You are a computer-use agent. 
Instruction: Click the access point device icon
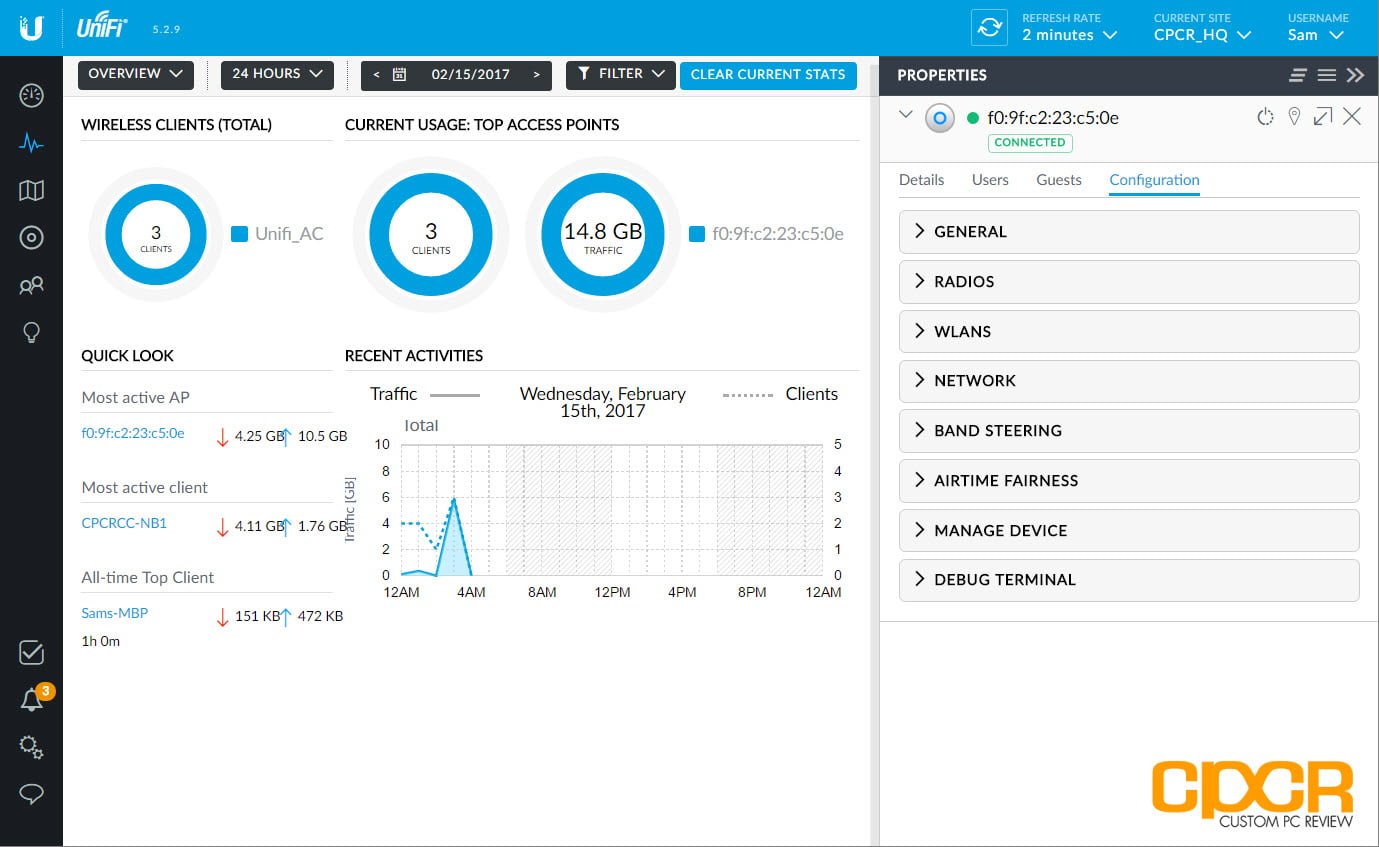939,118
